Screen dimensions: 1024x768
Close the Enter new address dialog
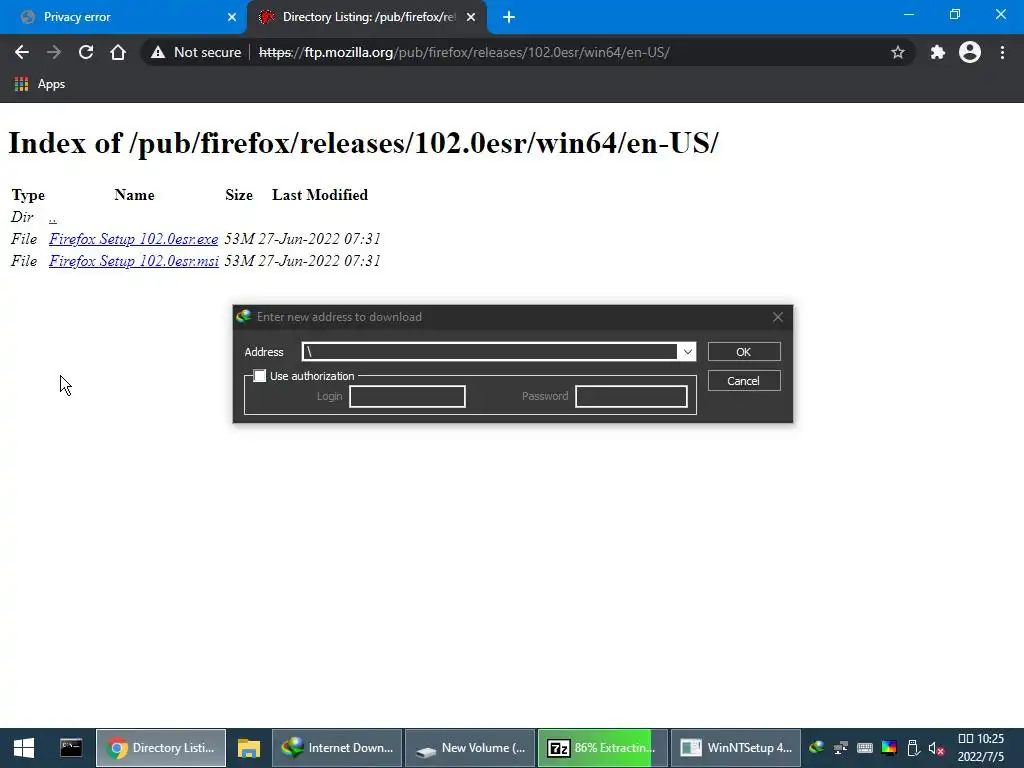point(777,317)
